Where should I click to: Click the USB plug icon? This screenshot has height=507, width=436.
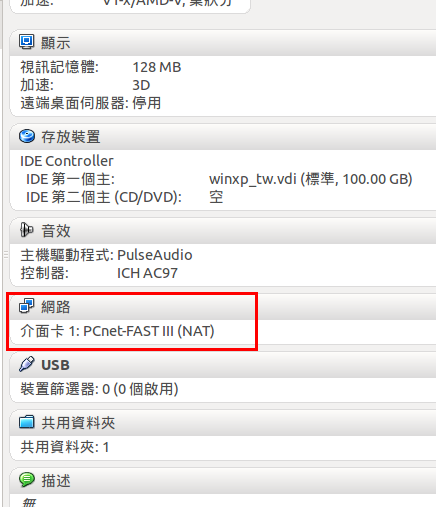coord(27,364)
